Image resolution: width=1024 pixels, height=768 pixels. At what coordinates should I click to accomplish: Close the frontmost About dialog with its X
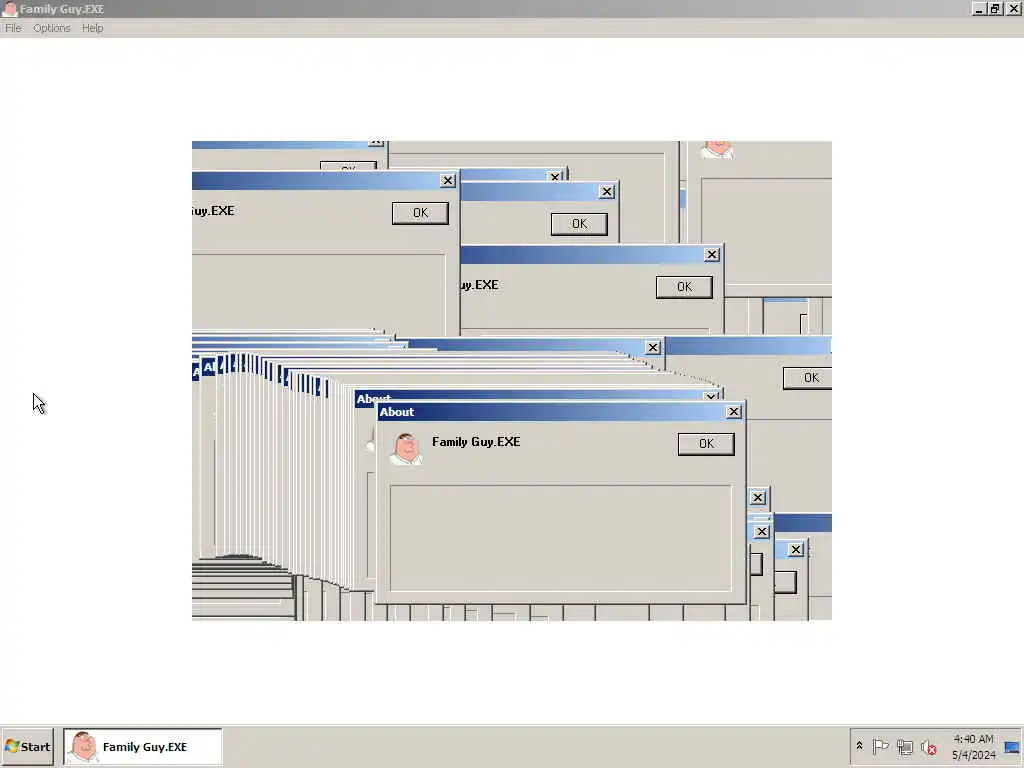pyautogui.click(x=733, y=412)
